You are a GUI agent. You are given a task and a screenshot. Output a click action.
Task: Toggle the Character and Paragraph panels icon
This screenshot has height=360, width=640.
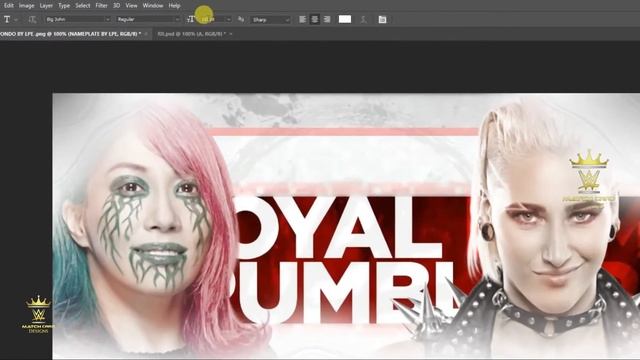click(382, 19)
